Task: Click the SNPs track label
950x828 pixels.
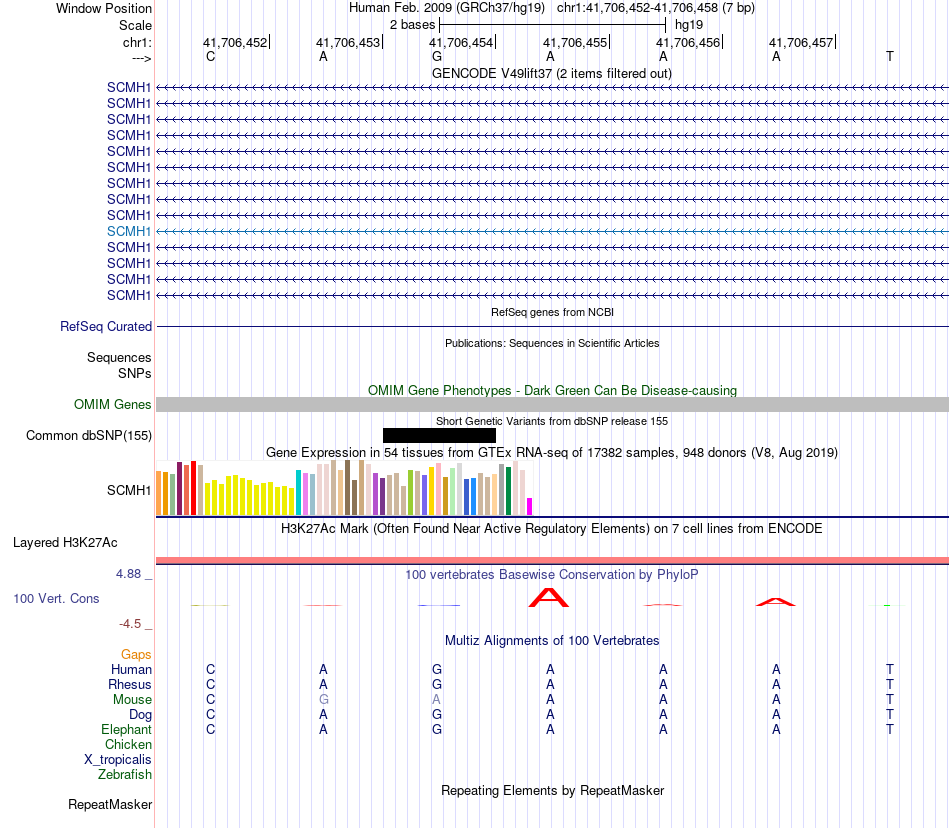Action: 135,373
